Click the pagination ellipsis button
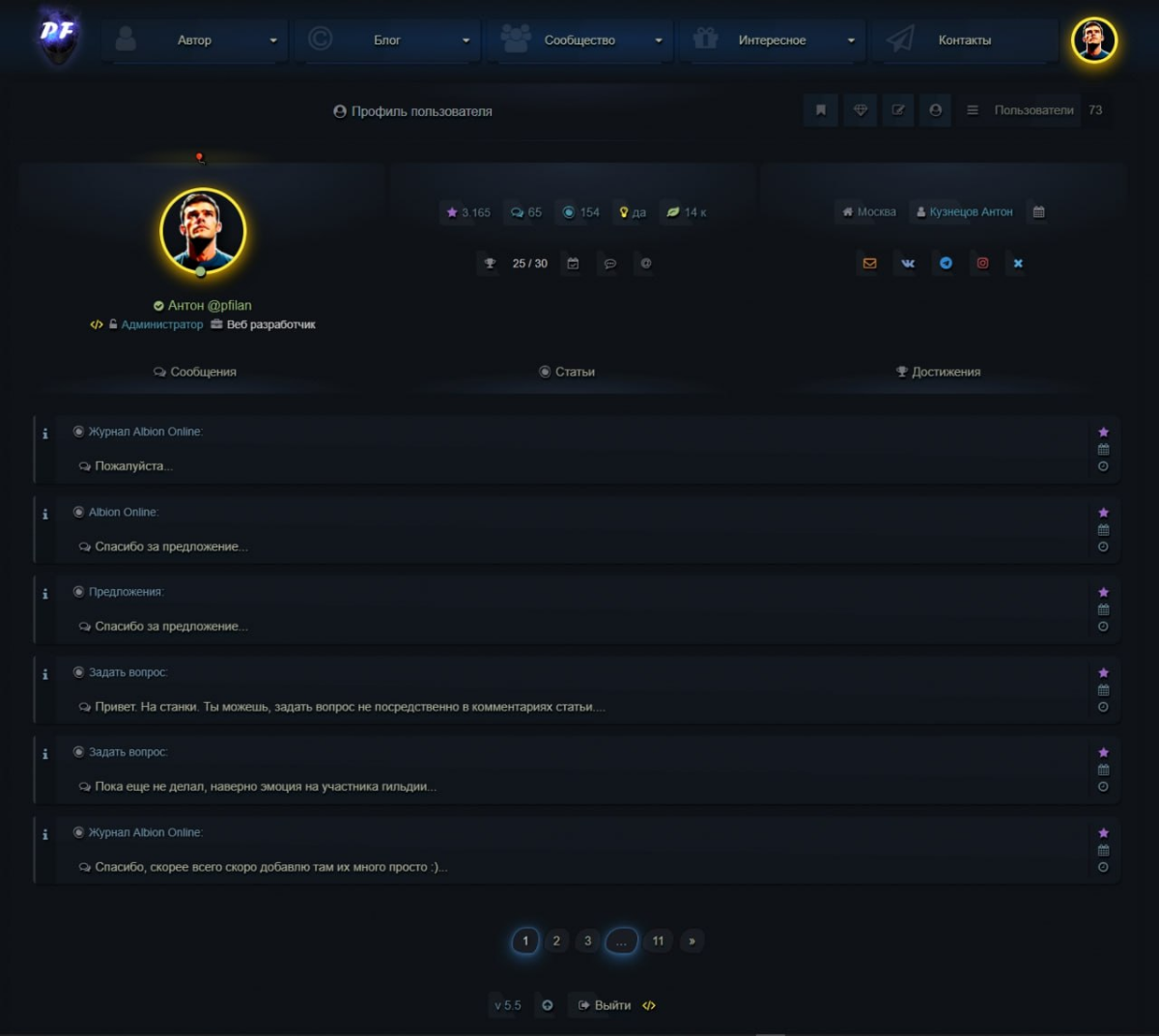This screenshot has height=1036, width=1159. pos(621,940)
